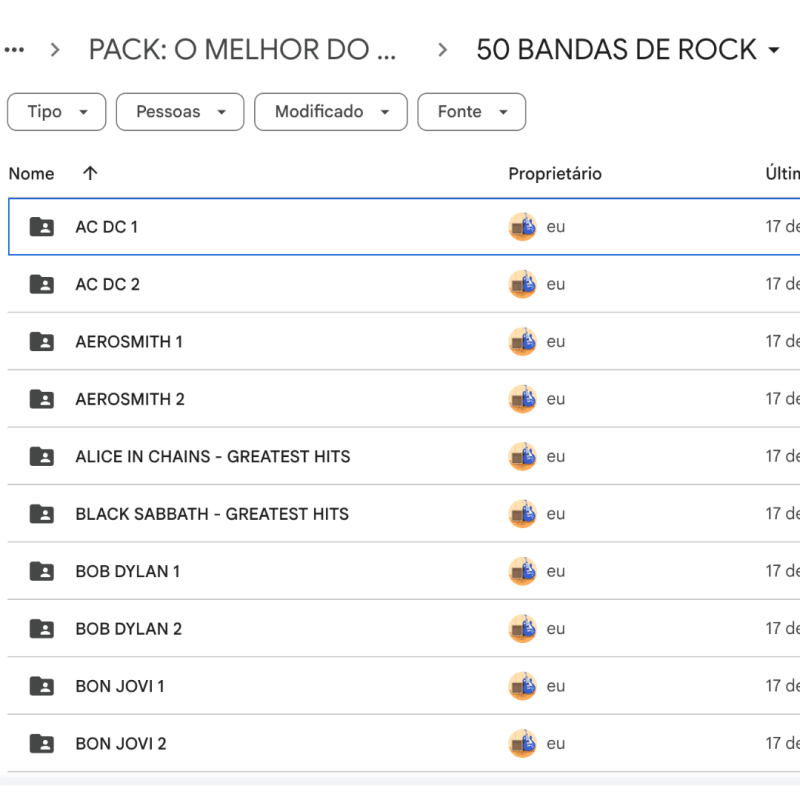Viewport: 800px width, 800px height.
Task: Select the BON JOVI 1 folder
Action: (120, 687)
